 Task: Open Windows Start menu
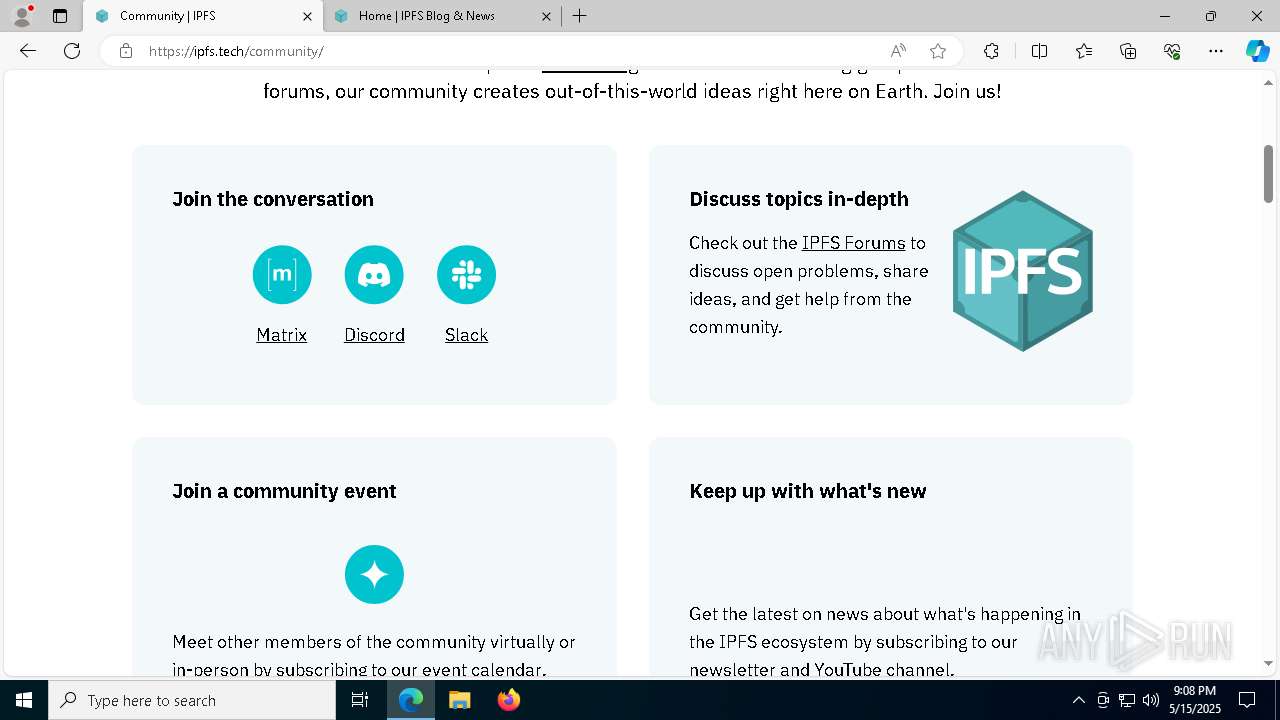(x=24, y=700)
